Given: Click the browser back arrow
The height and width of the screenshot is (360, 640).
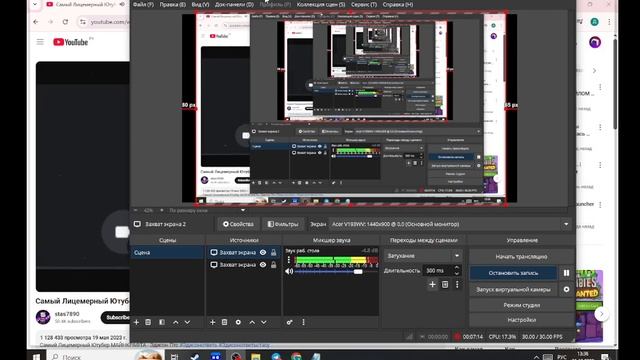Looking at the screenshot, I should [x=36, y=22].
